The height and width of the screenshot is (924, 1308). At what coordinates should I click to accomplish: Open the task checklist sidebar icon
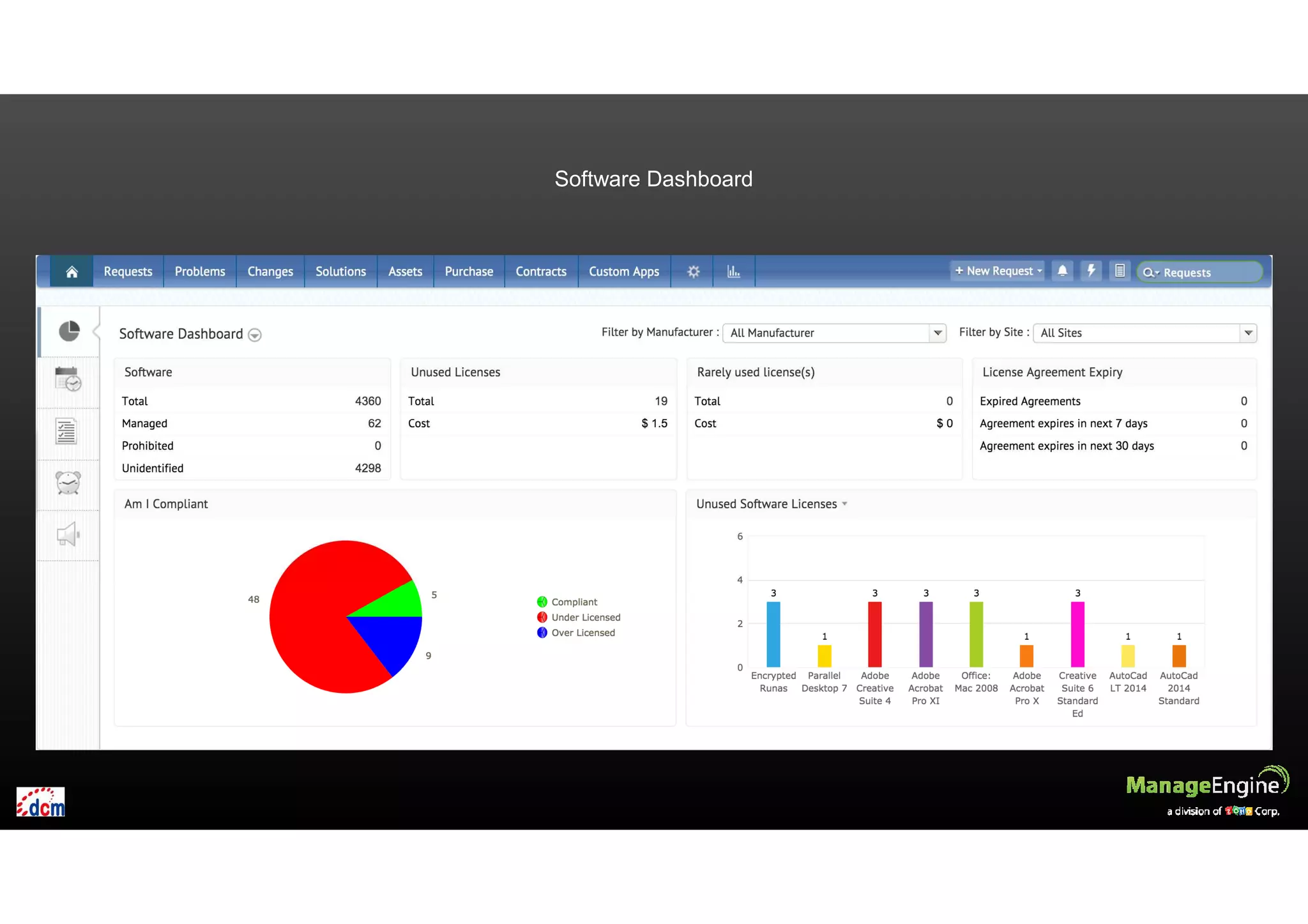[66, 432]
